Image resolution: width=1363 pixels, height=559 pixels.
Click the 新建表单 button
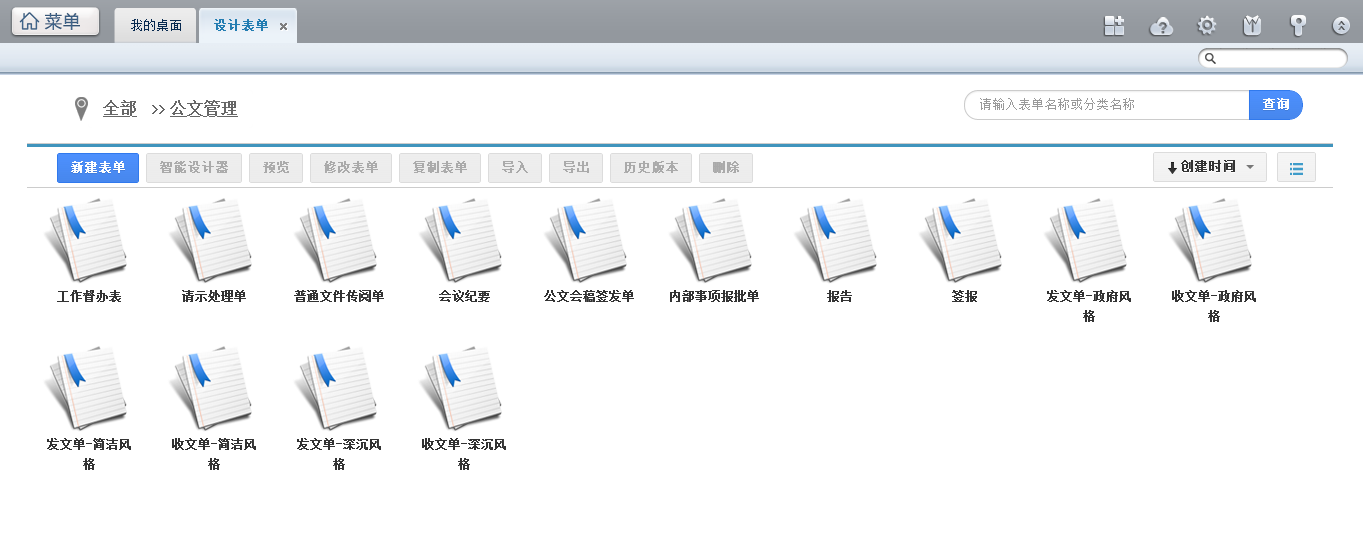point(98,168)
